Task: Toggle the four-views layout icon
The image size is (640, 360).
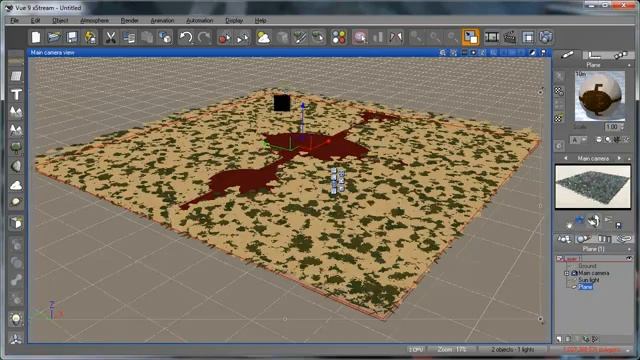Action: 528,38
